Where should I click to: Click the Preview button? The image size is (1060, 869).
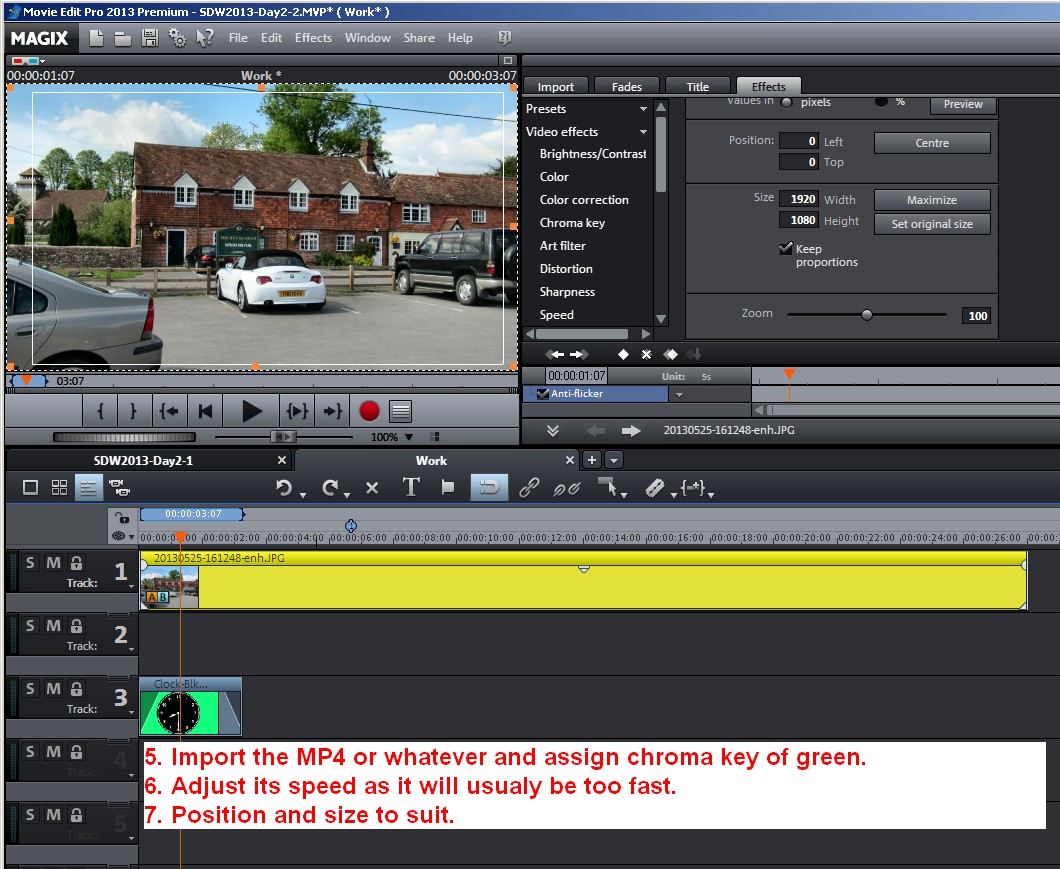coord(963,104)
